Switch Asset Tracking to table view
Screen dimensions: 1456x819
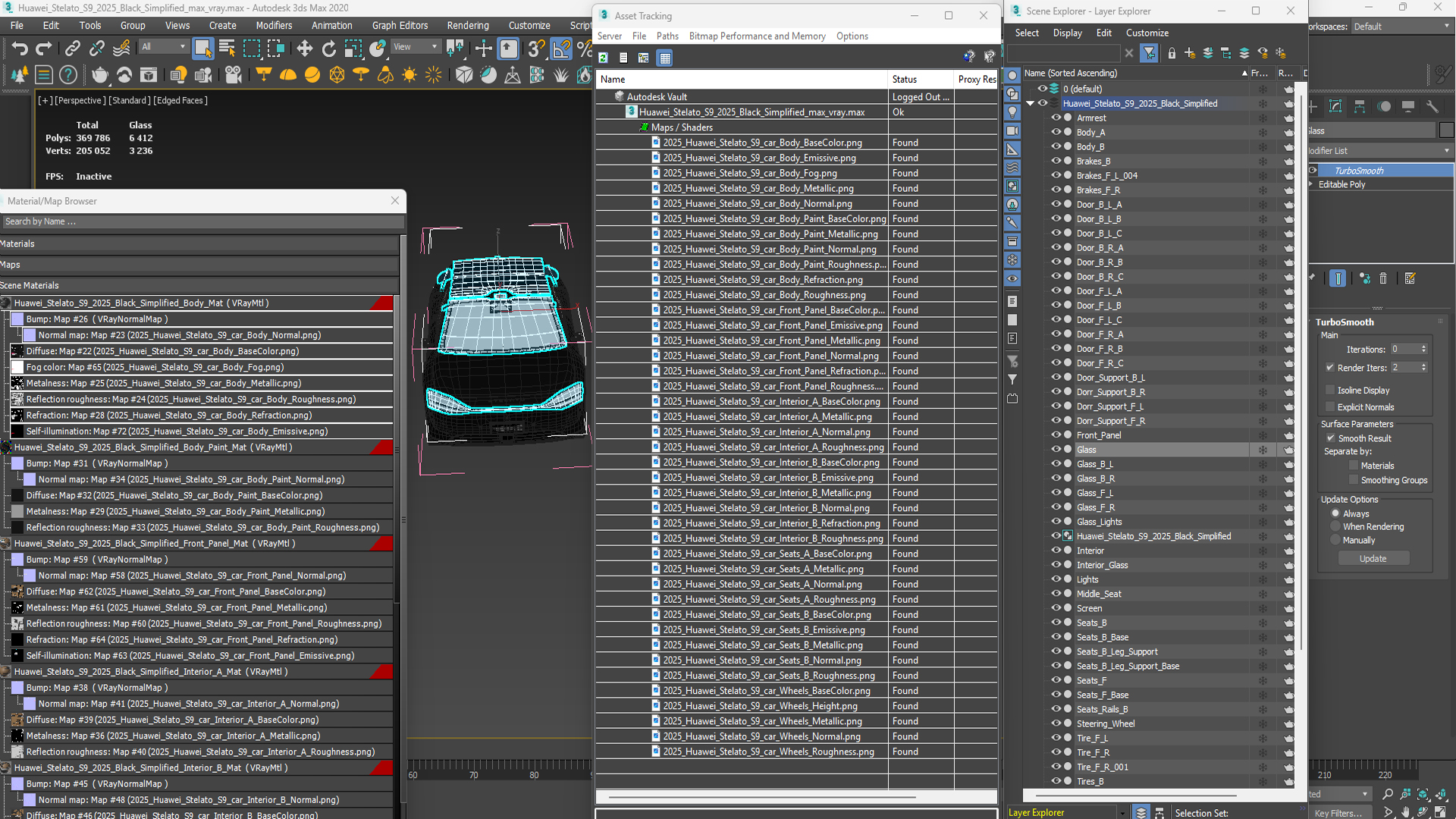(x=664, y=58)
